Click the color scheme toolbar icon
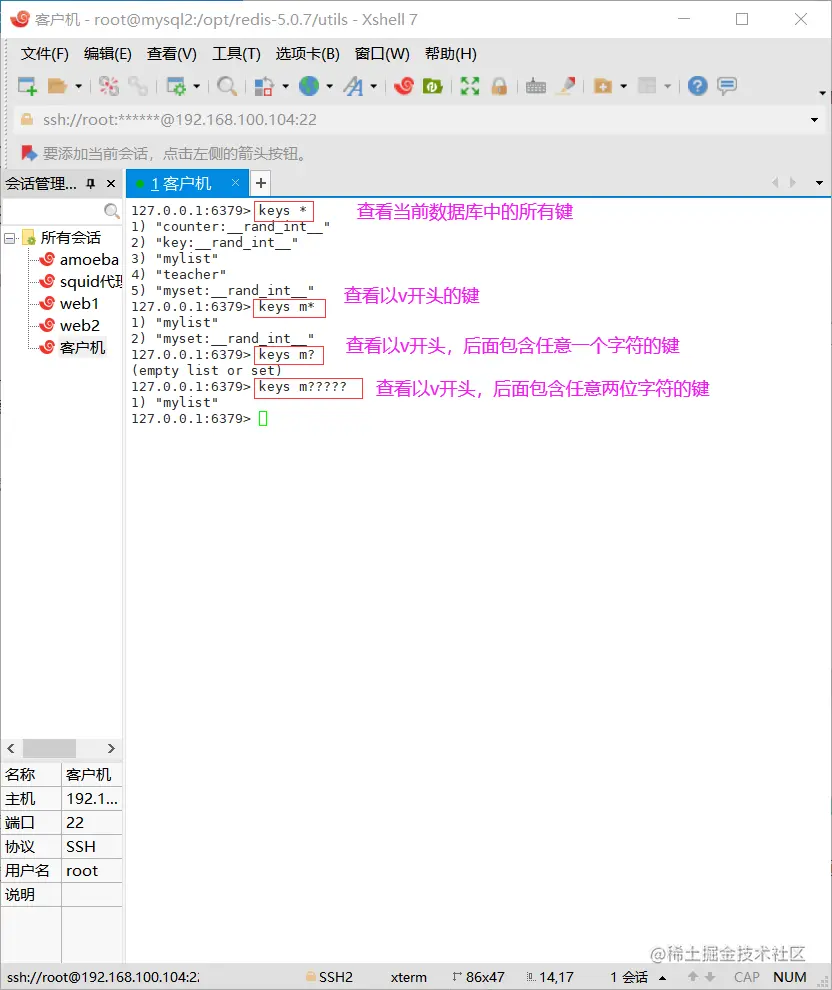Viewport: 832px width, 990px height. click(x=264, y=86)
